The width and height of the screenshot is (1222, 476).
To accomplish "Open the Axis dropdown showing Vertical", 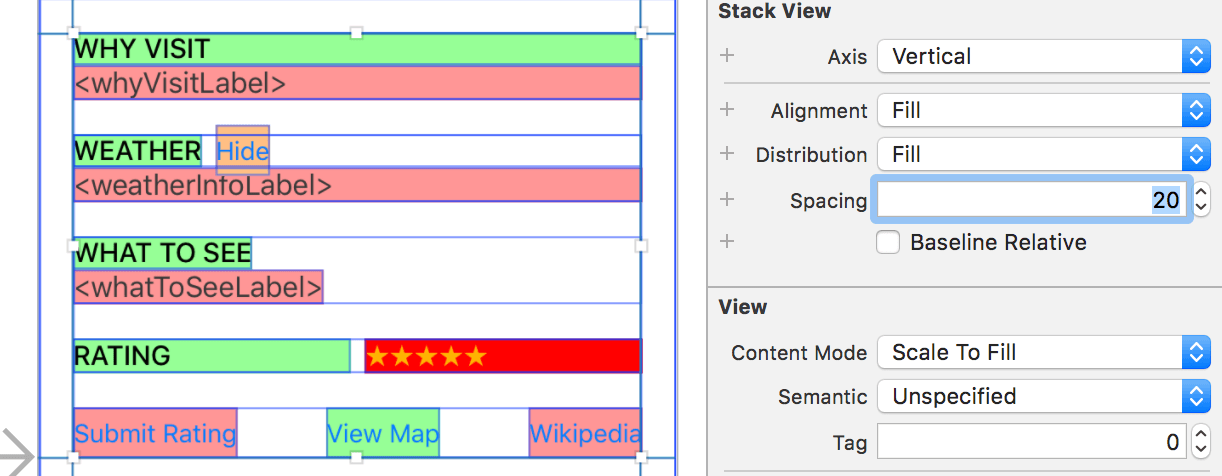I will pyautogui.click(x=1044, y=56).
